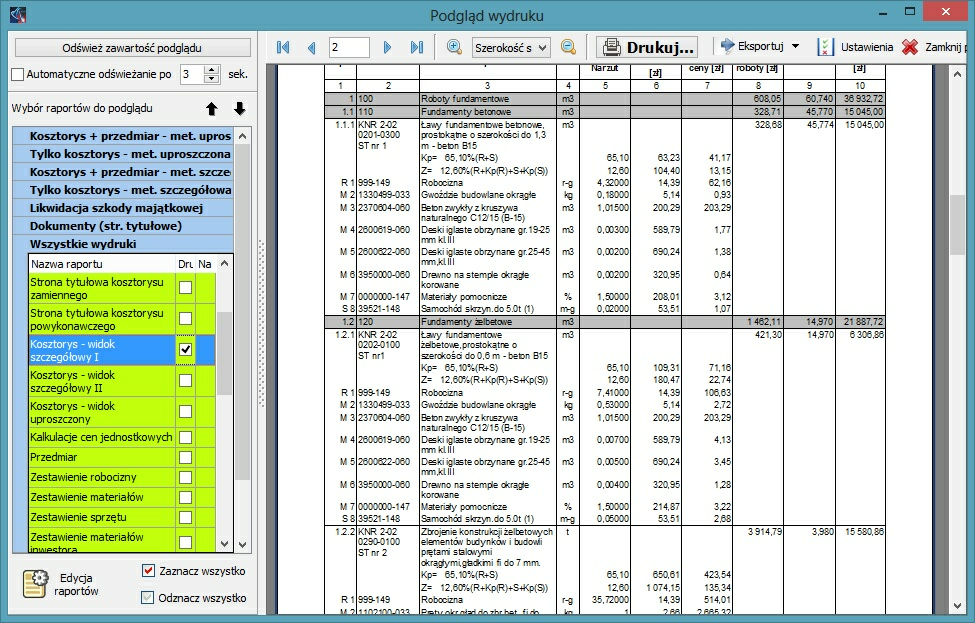Click Nazwa raportu column header
975x623 pixels.
point(102,264)
